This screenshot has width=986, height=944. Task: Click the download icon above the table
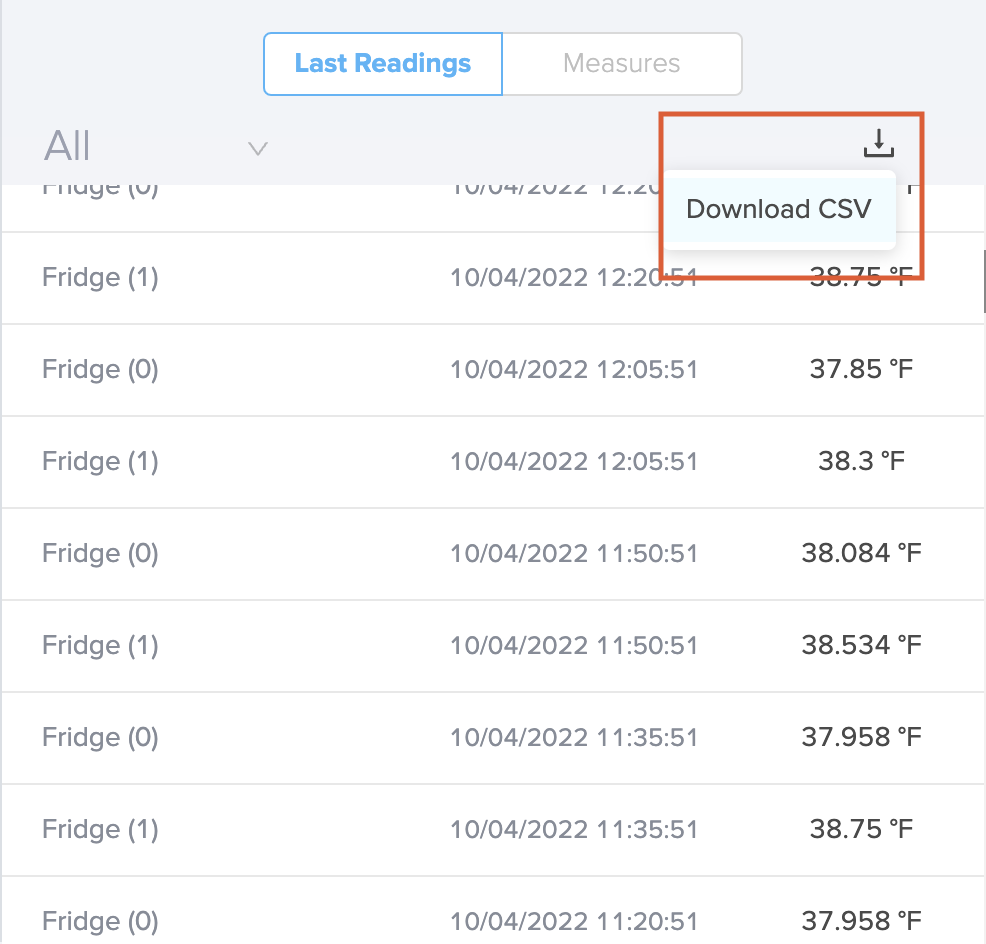click(878, 144)
